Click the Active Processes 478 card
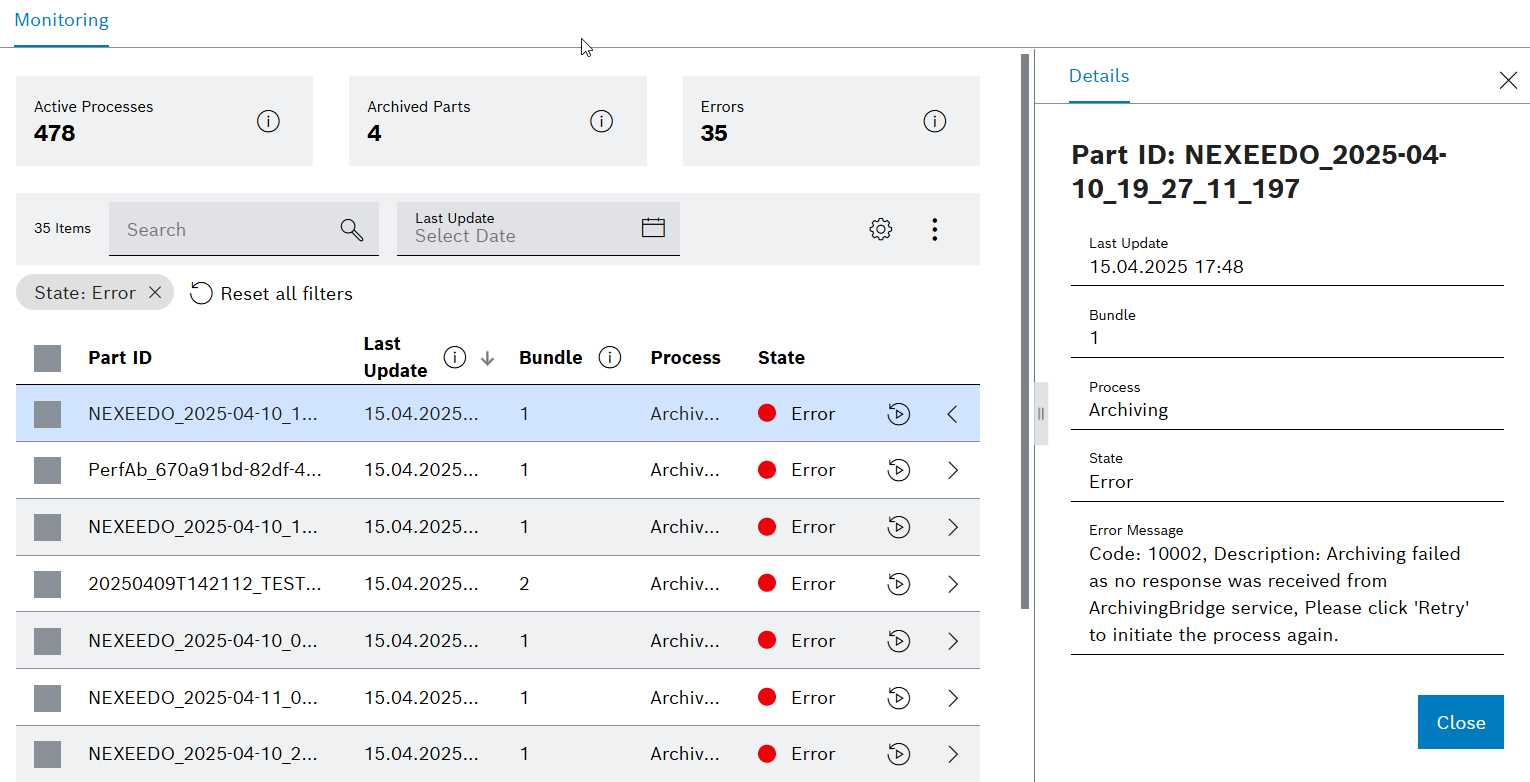 pos(164,121)
